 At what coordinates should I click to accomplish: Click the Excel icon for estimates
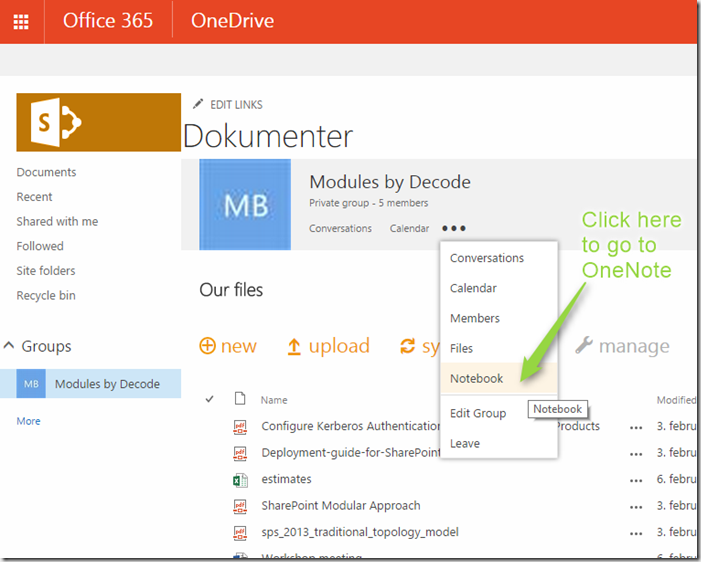click(x=240, y=480)
